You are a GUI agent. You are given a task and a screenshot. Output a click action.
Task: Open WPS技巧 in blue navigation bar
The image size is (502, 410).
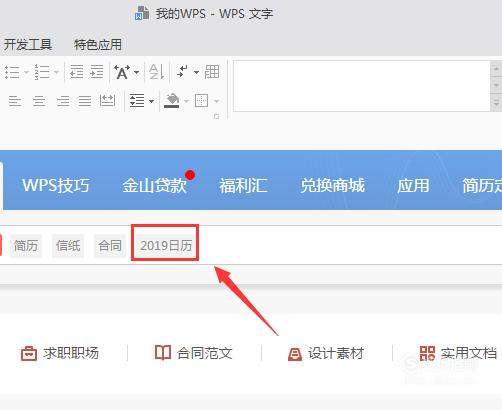point(56,185)
